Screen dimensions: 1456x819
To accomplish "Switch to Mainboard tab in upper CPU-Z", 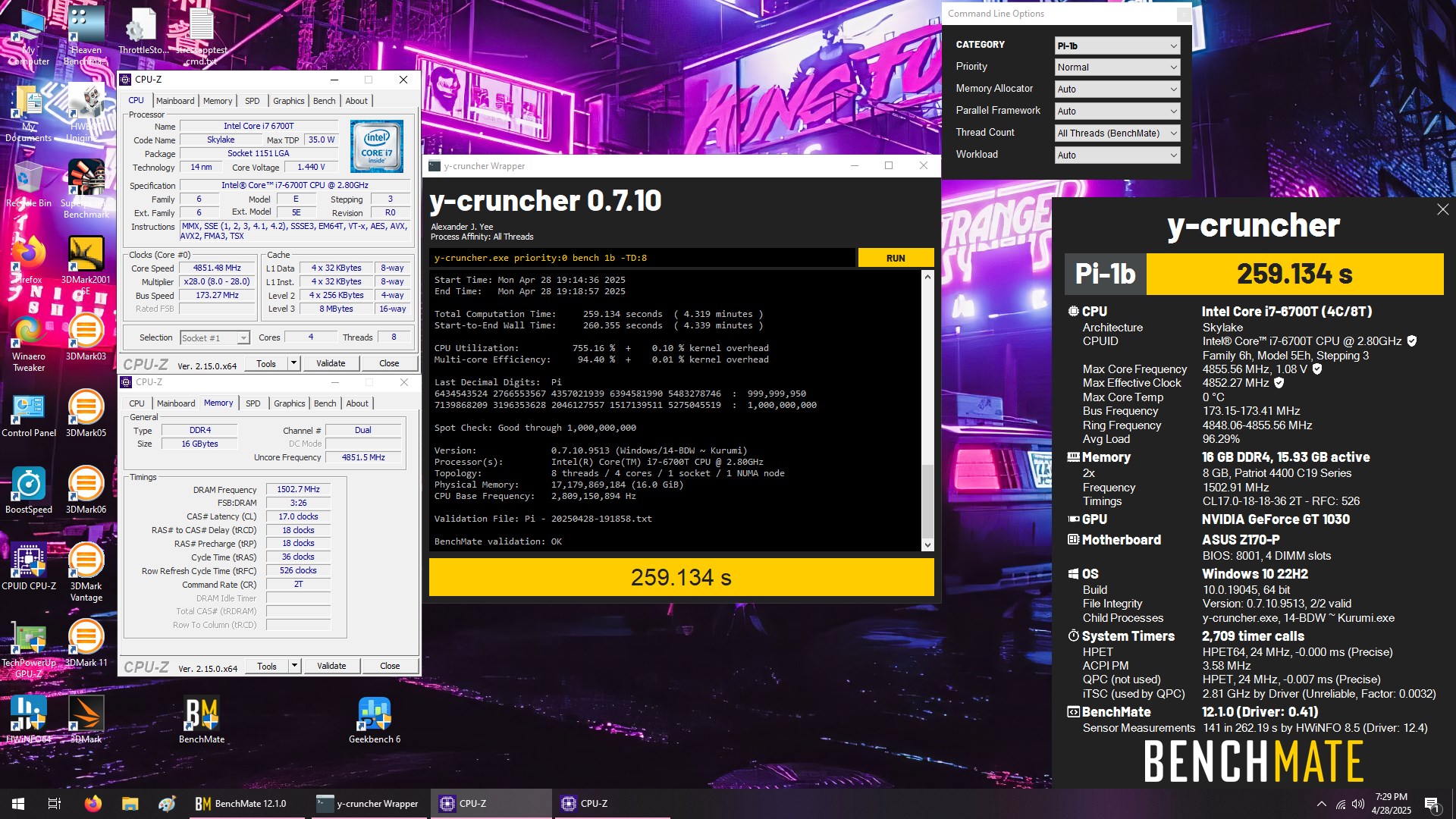I will coord(175,101).
